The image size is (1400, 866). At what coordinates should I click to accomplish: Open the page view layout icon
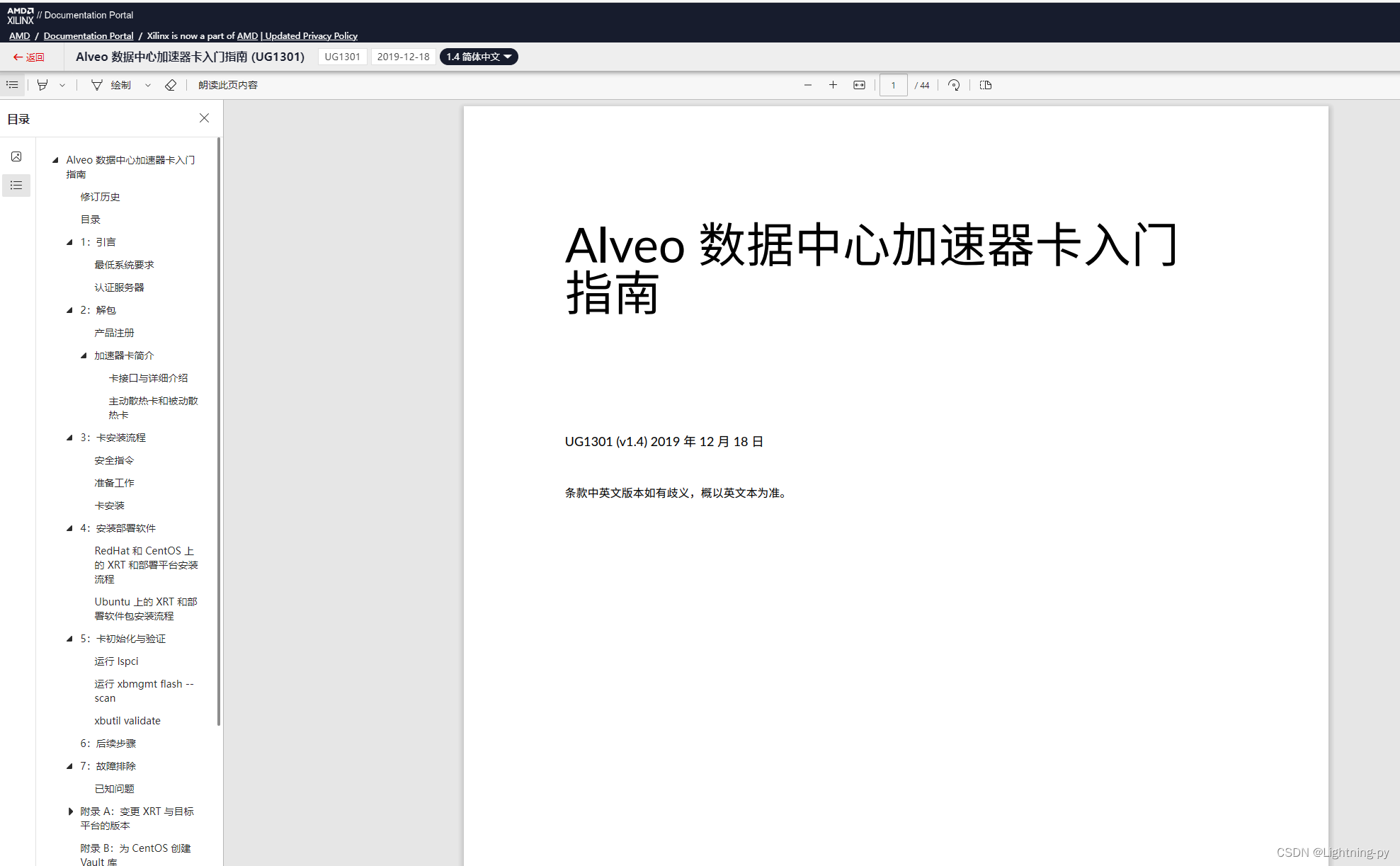tap(985, 84)
